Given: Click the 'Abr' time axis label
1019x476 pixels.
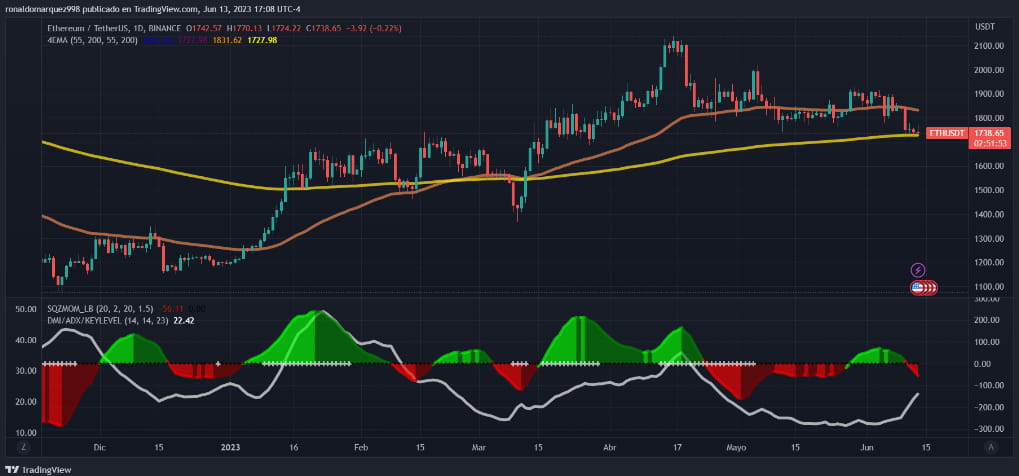Looking at the screenshot, I should 610,447.
